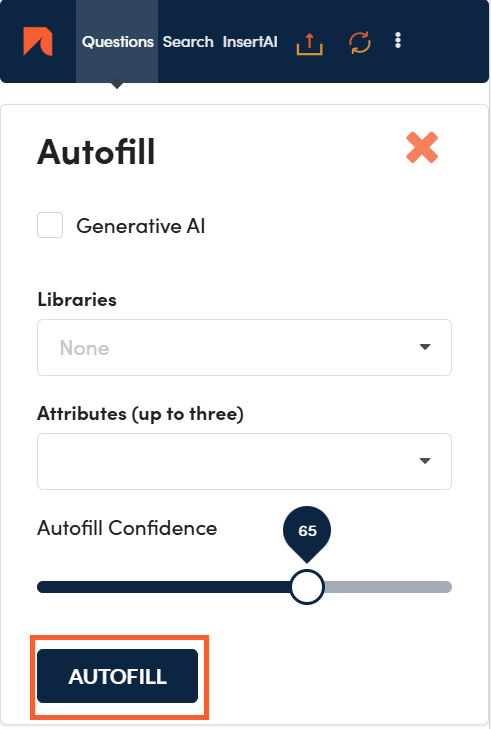
Task: Open the InsertAI tab
Action: click(x=250, y=42)
